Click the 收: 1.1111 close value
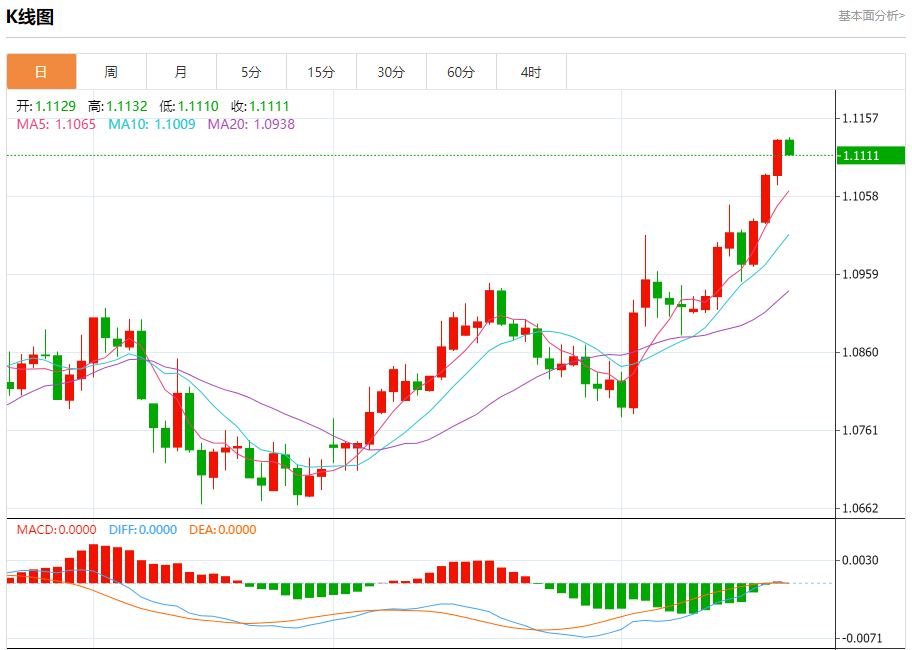912x650 pixels. coord(260,106)
